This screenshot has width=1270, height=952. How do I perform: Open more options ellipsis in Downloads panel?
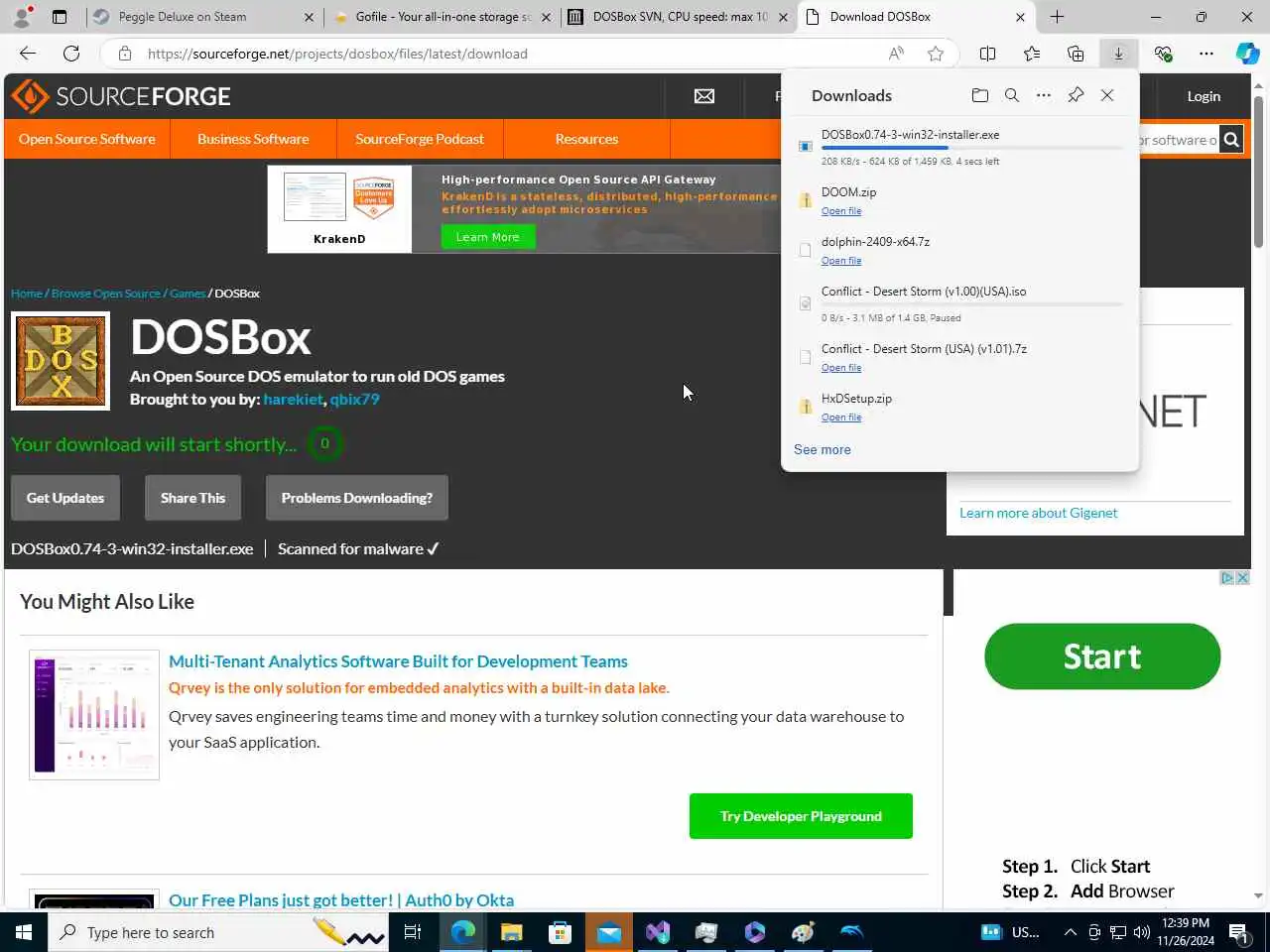[1044, 95]
